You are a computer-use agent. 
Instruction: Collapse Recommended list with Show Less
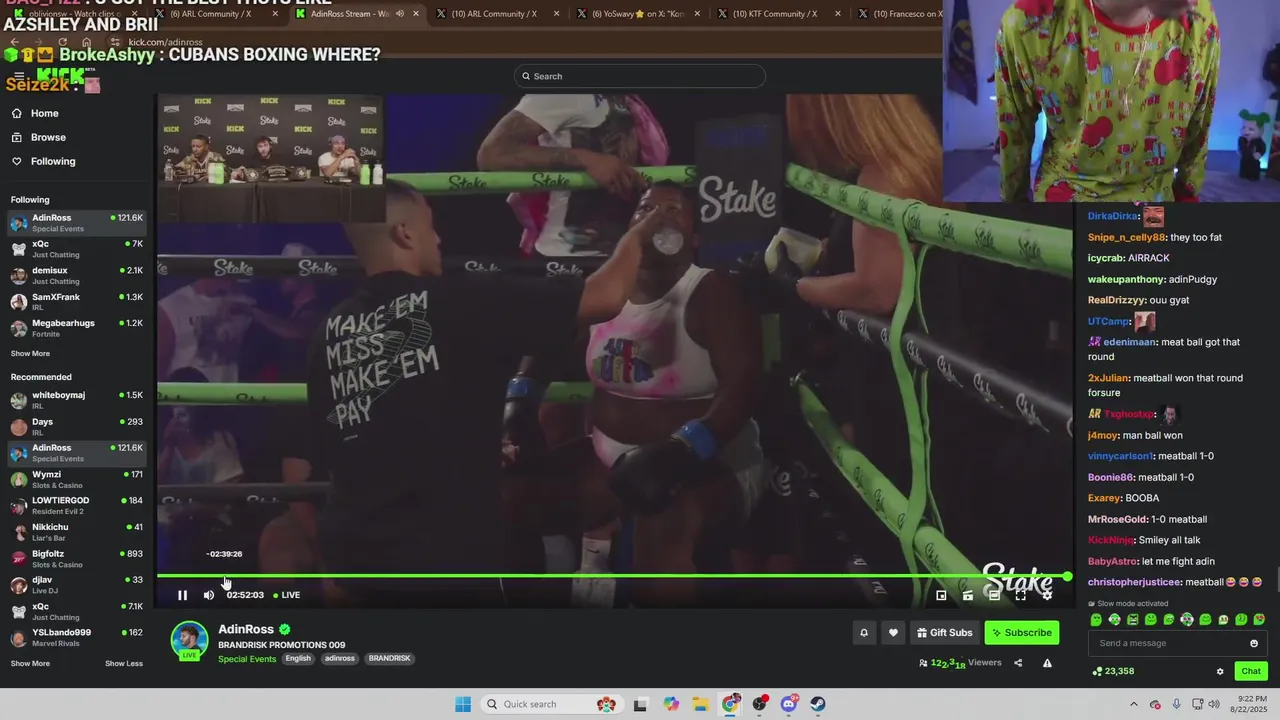click(x=124, y=663)
